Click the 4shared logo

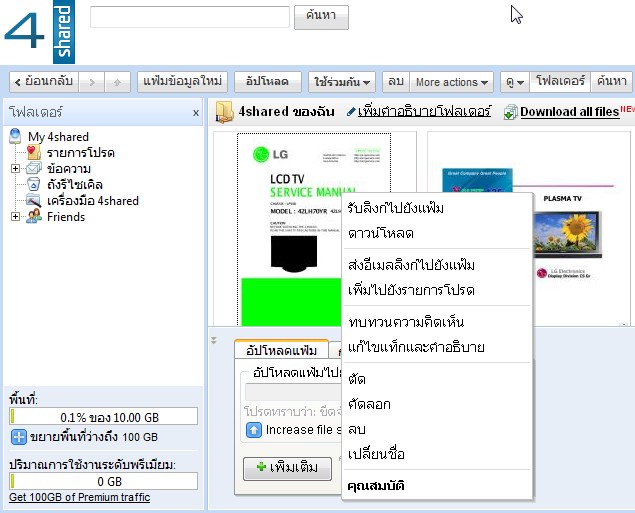pos(39,32)
